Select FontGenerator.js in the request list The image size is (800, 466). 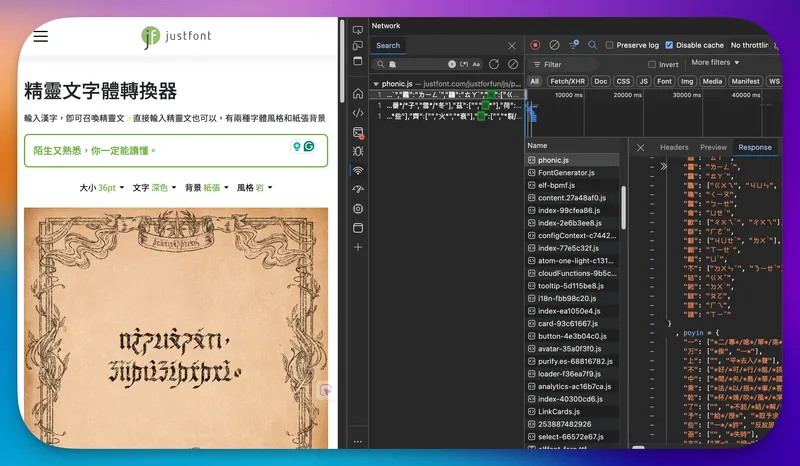tap(566, 172)
